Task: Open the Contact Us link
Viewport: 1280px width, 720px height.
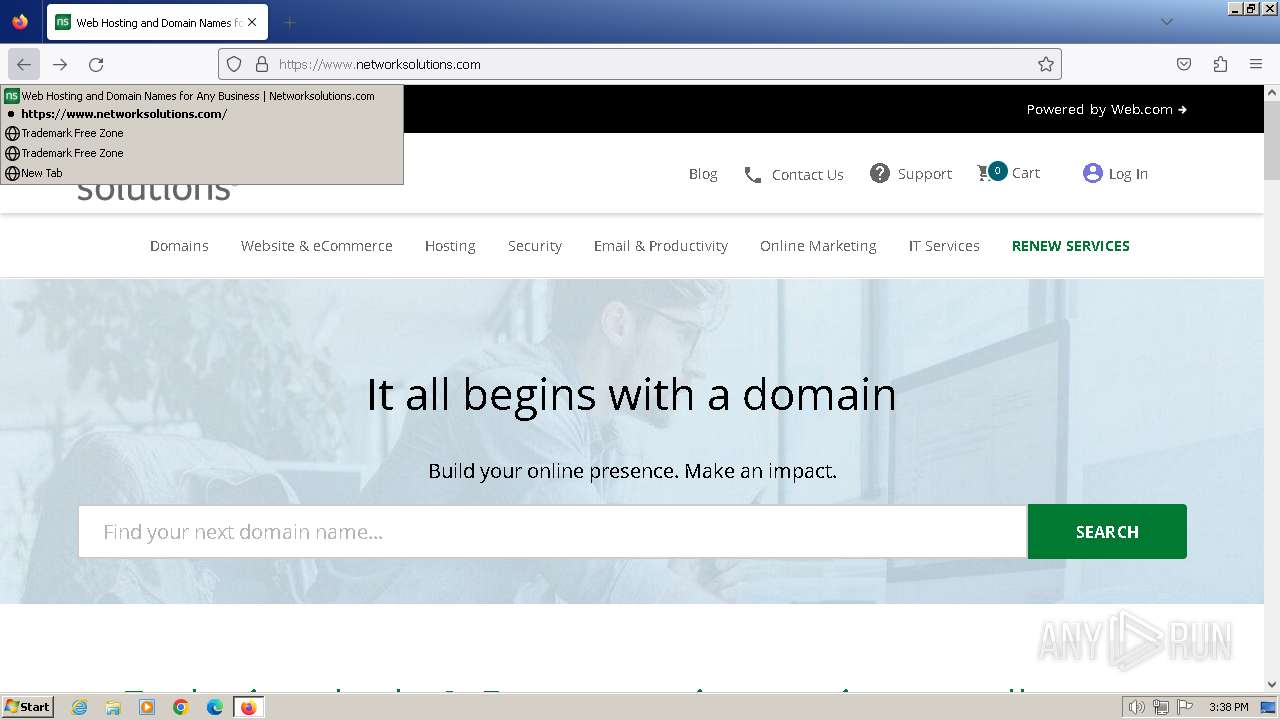Action: coord(808,175)
